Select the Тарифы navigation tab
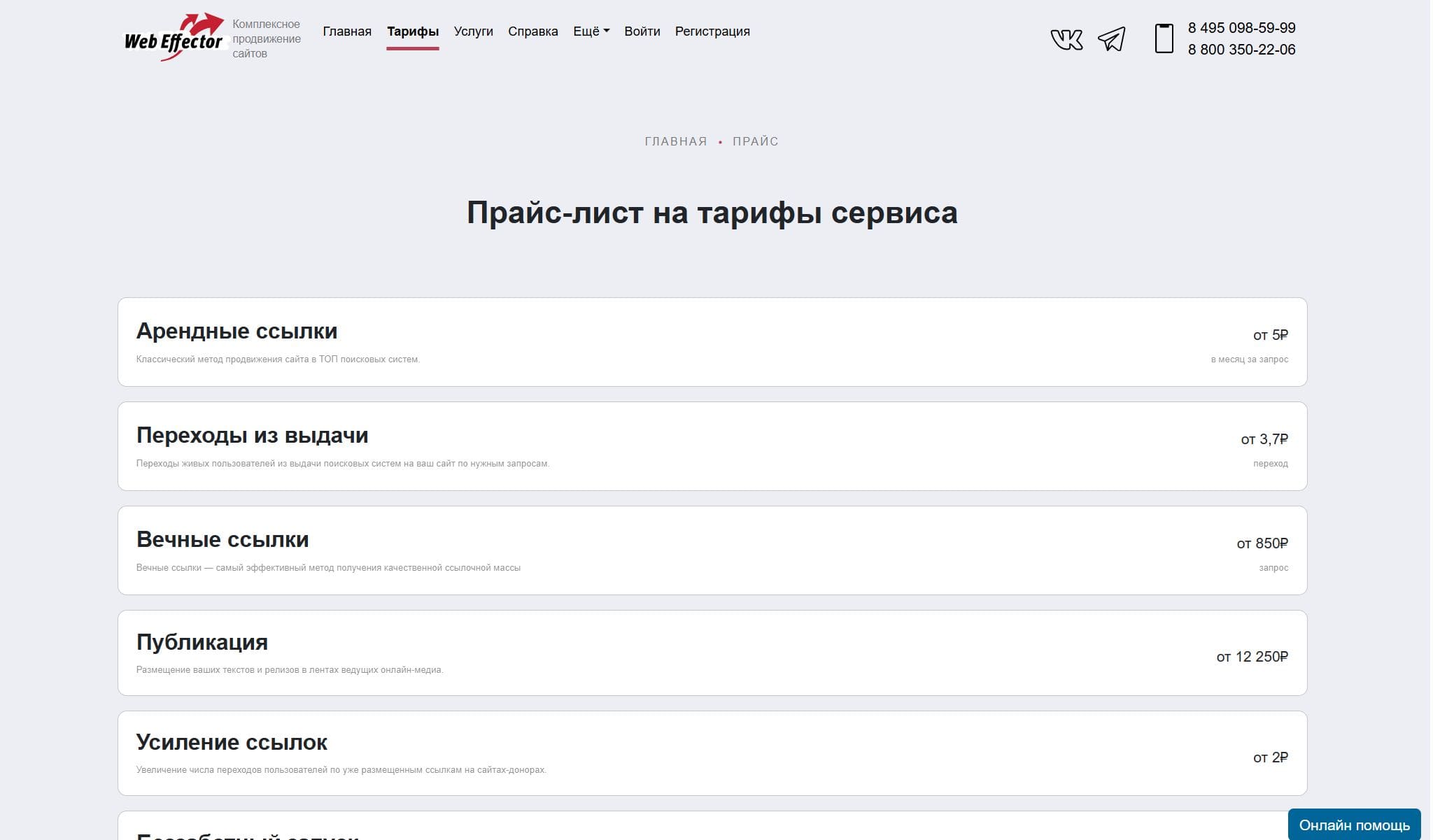Screen dimensions: 1433x840 tap(413, 31)
